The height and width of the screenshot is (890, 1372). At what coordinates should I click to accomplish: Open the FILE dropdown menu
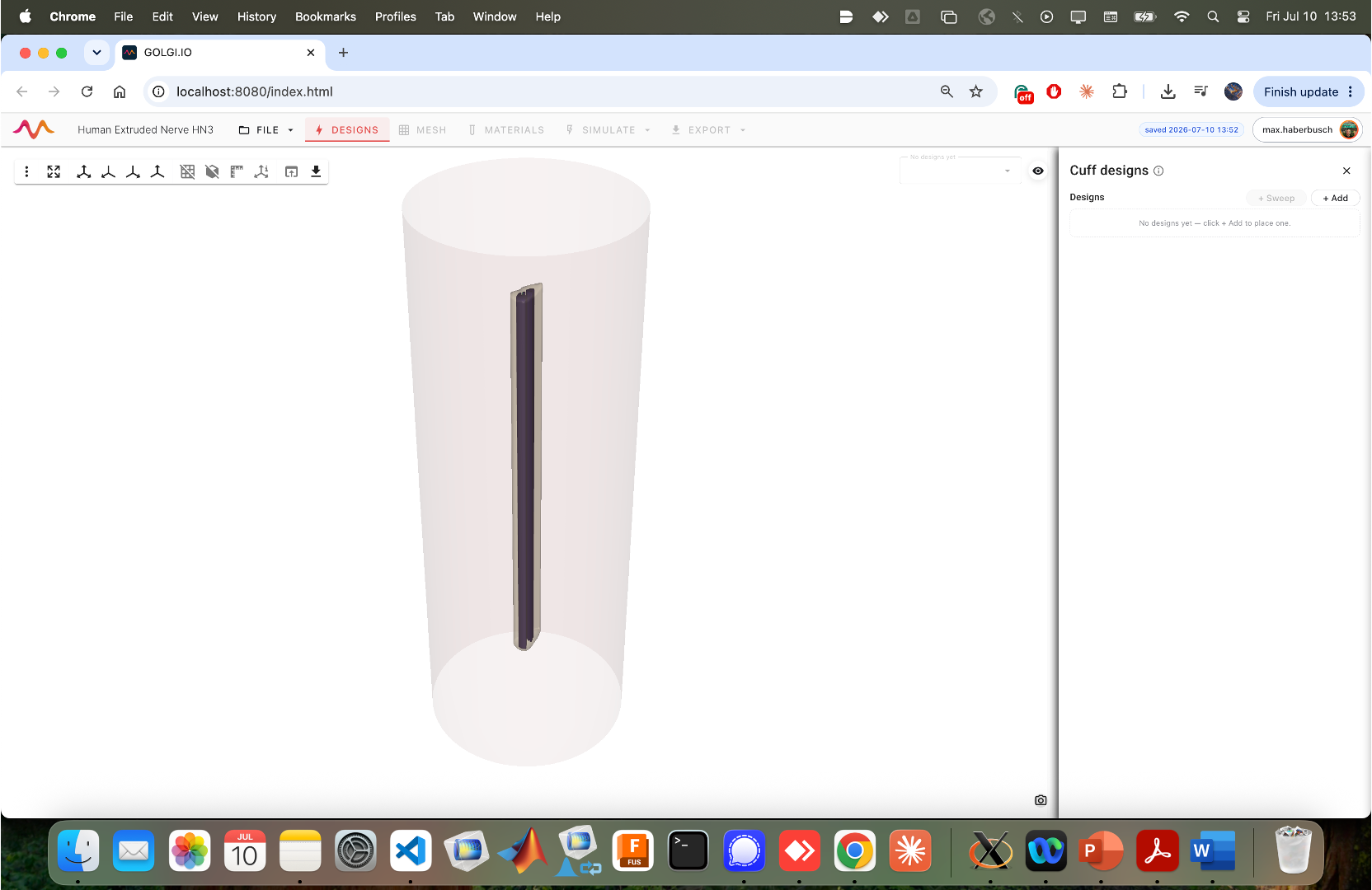tap(266, 130)
